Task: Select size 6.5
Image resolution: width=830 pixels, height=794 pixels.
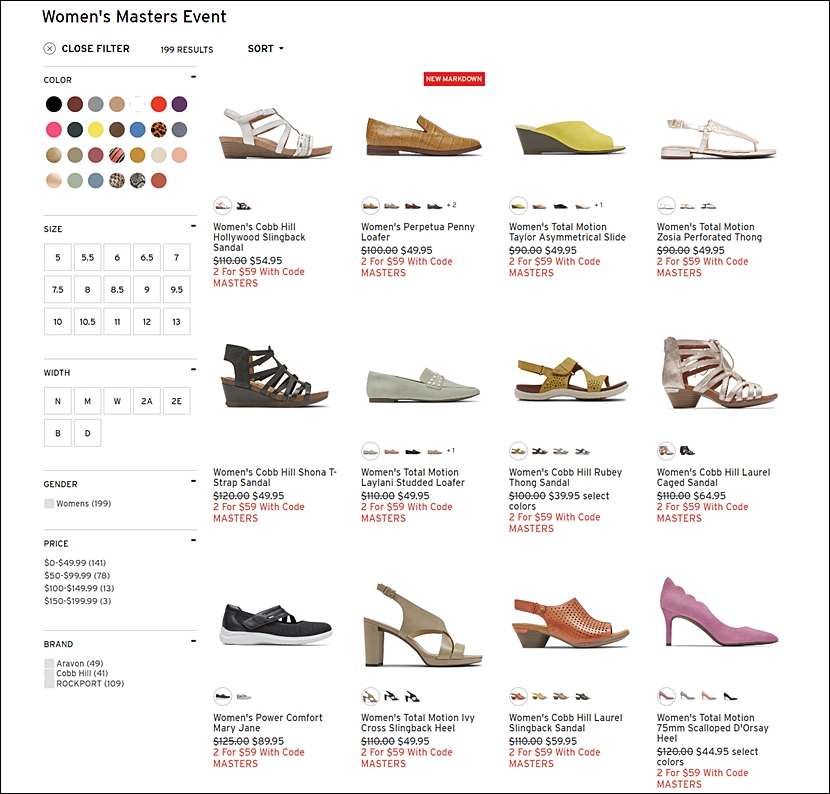Action: 147,258
